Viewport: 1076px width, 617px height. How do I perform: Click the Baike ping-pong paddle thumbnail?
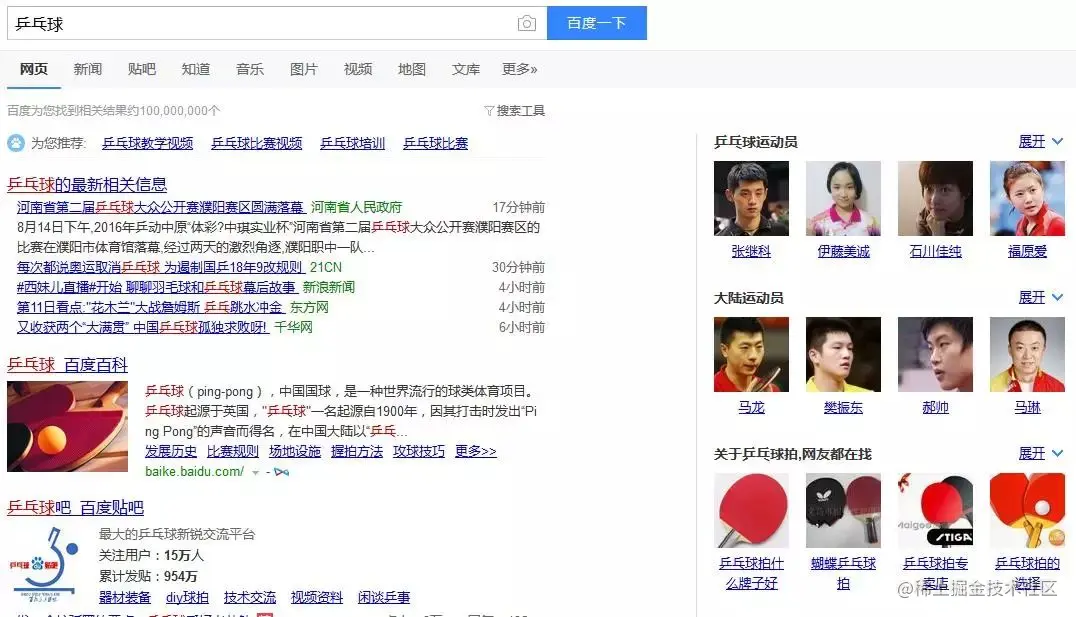click(67, 426)
